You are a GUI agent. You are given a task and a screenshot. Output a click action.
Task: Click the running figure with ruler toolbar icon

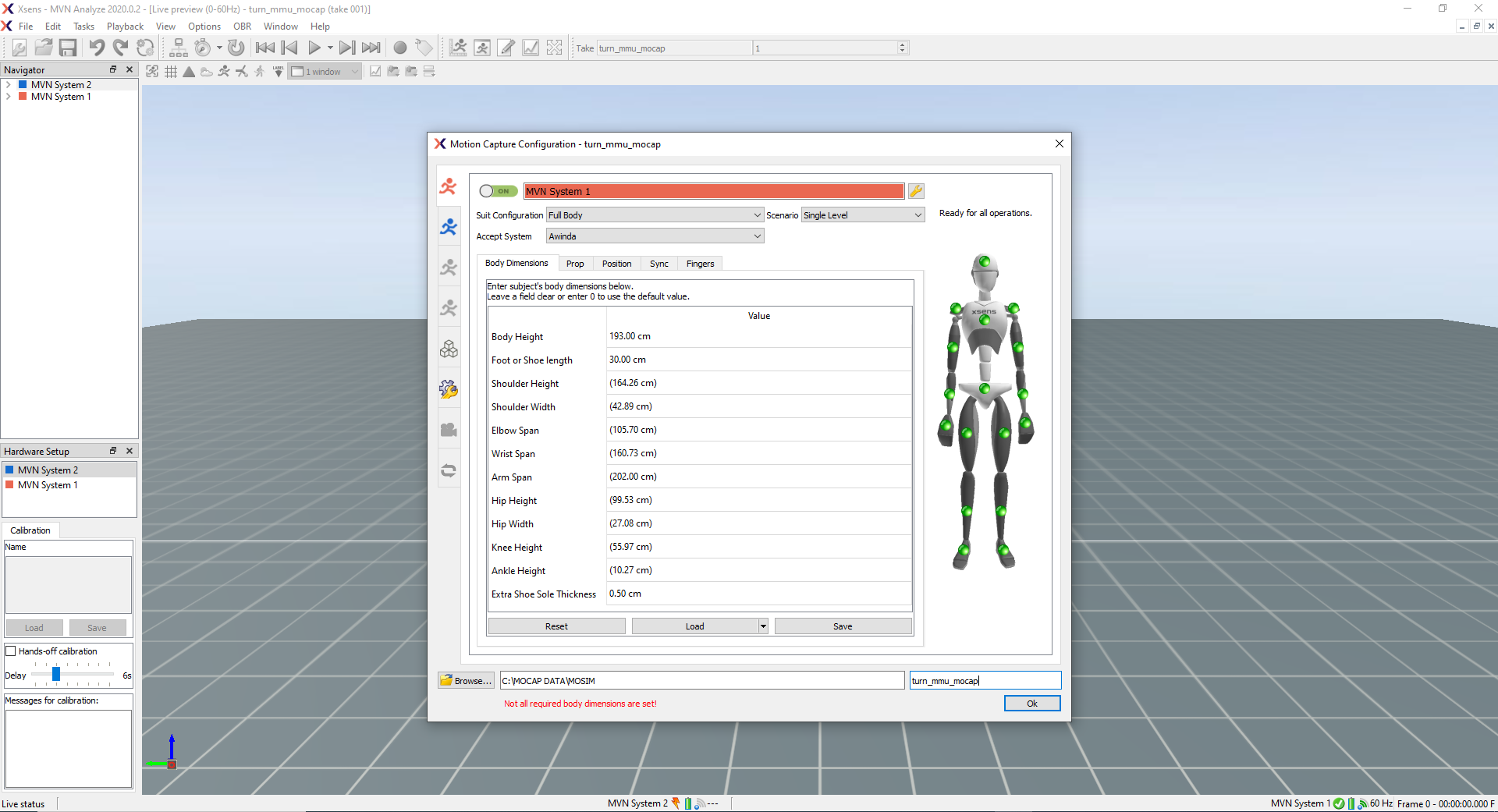coord(458,48)
